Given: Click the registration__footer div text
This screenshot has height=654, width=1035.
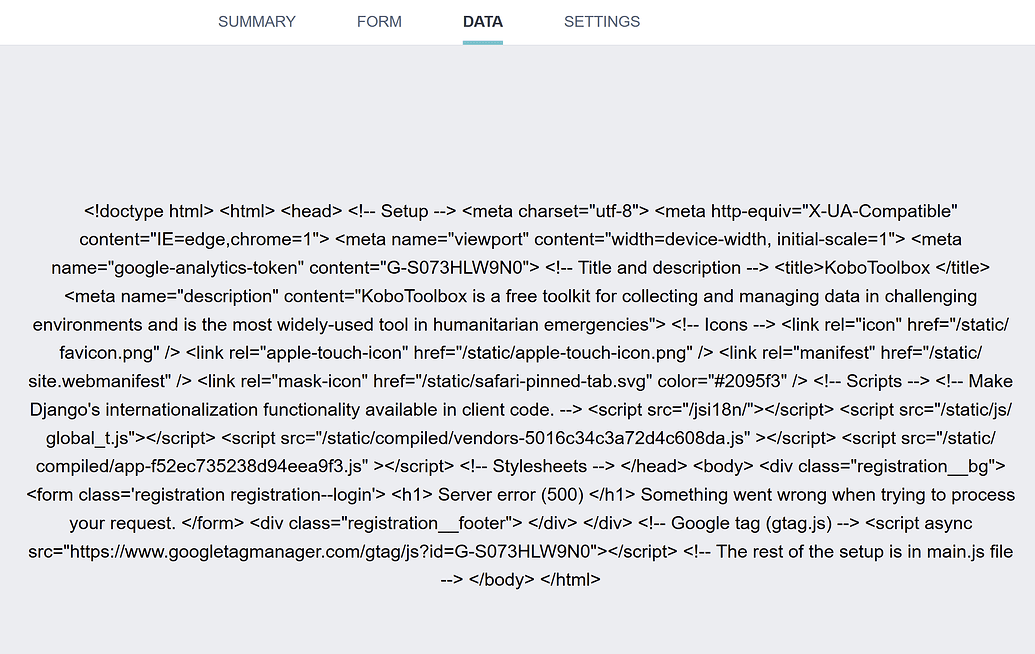Looking at the screenshot, I should click(403, 523).
